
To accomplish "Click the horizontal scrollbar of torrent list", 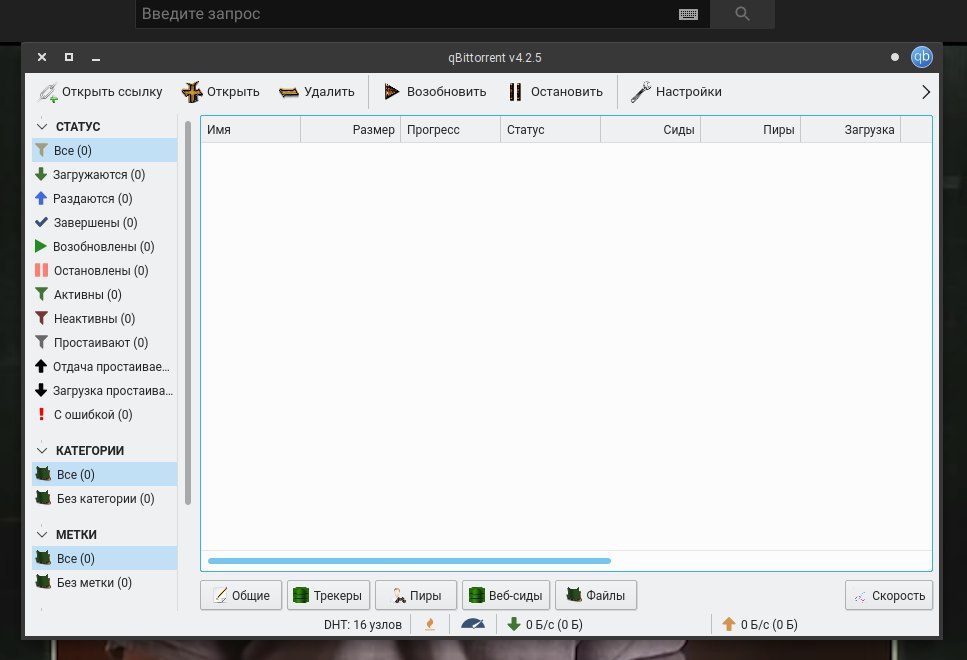I will 409,561.
